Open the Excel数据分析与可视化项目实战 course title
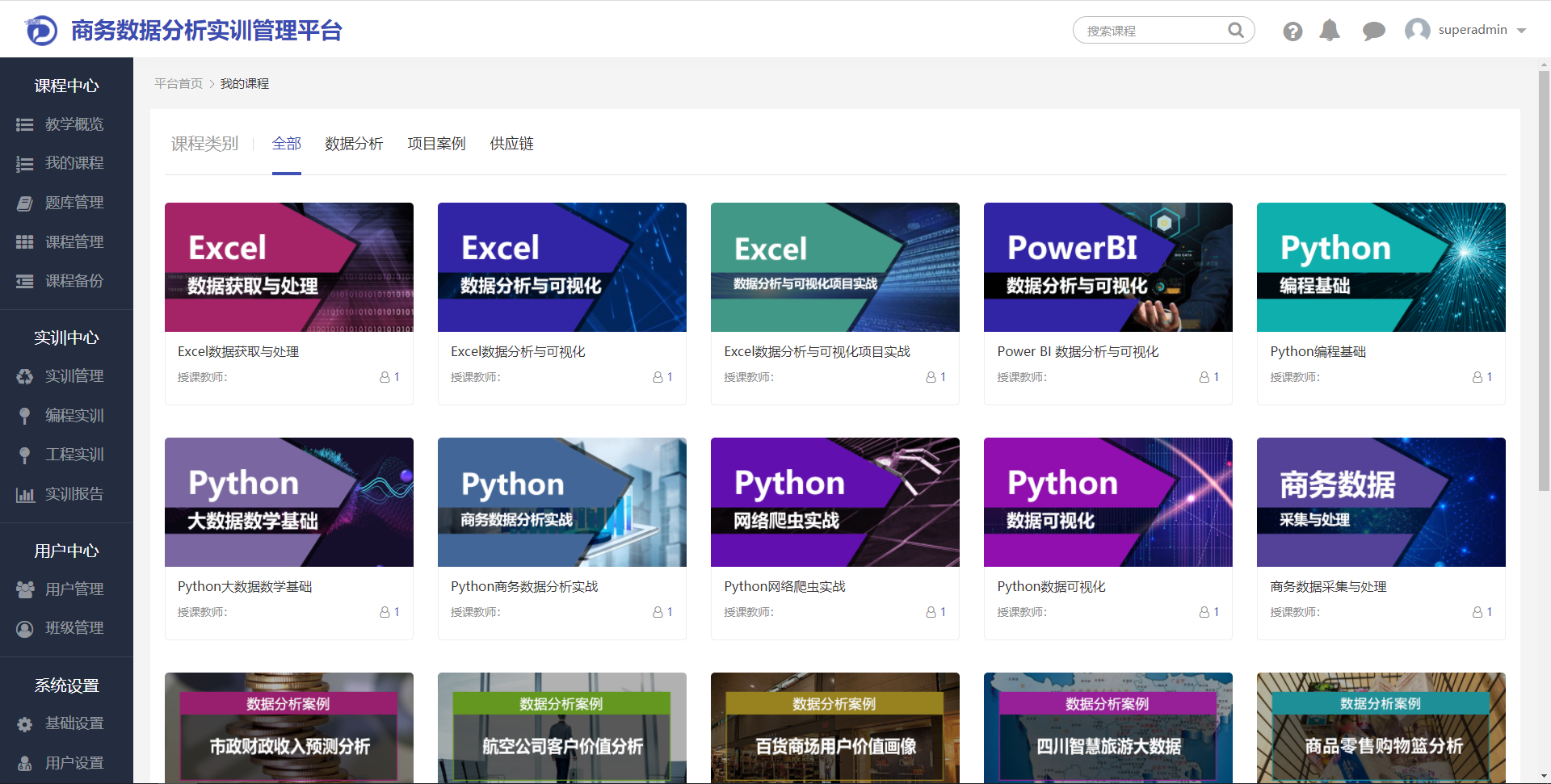The height and width of the screenshot is (784, 1551). (x=817, y=352)
